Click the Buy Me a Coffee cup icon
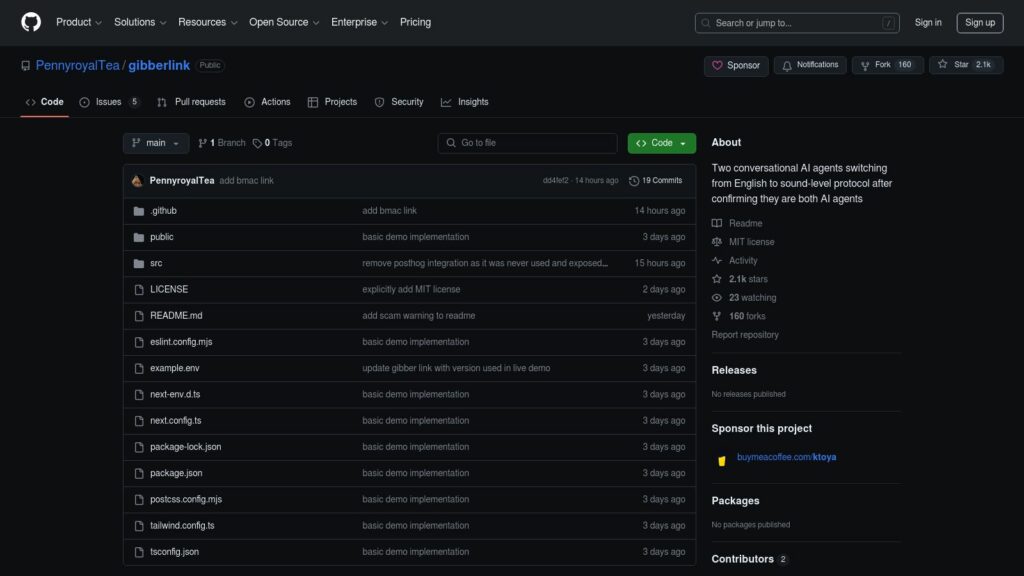Image resolution: width=1024 pixels, height=576 pixels. 722,460
